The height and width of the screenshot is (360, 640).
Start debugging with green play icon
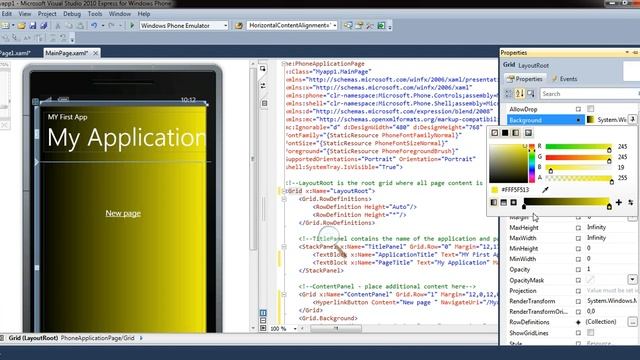pos(132,25)
